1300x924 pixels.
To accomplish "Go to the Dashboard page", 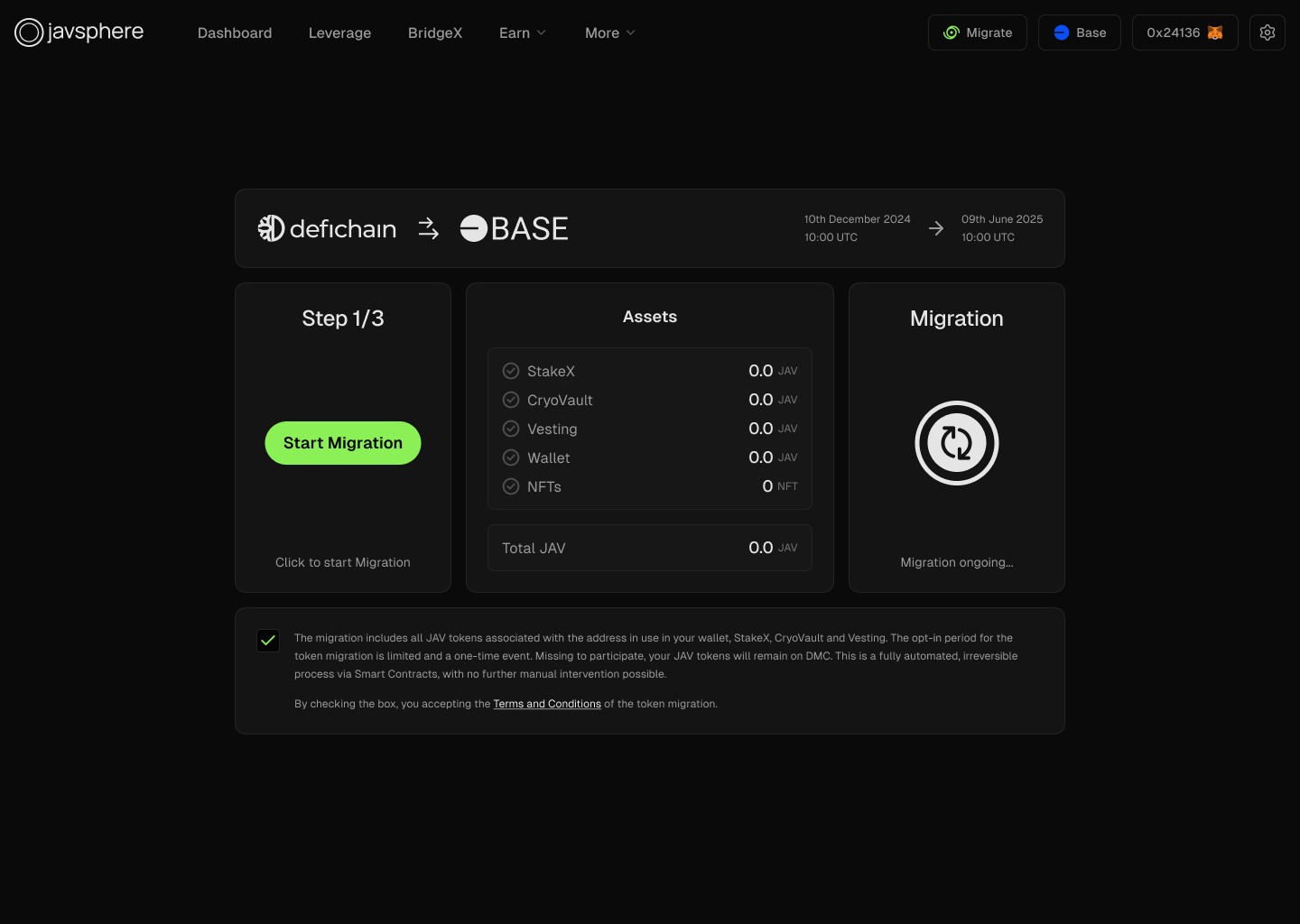I will coord(235,32).
